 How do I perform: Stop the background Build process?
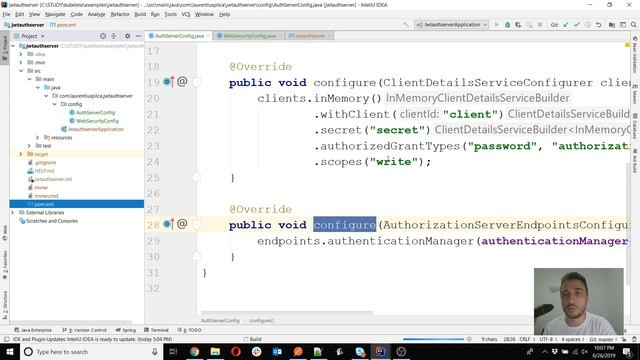pos(469,339)
